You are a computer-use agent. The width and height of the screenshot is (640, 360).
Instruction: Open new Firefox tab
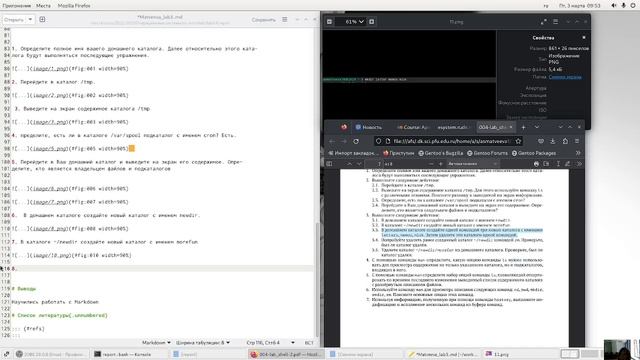pyautogui.click(x=523, y=127)
